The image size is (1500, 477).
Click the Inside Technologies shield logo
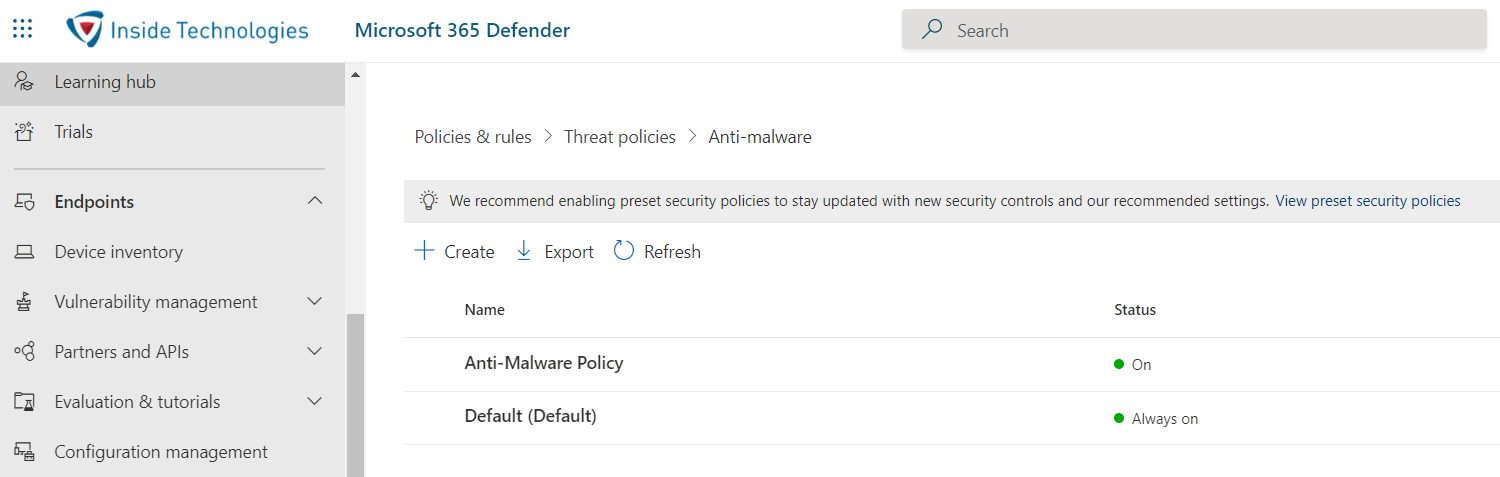(84, 30)
